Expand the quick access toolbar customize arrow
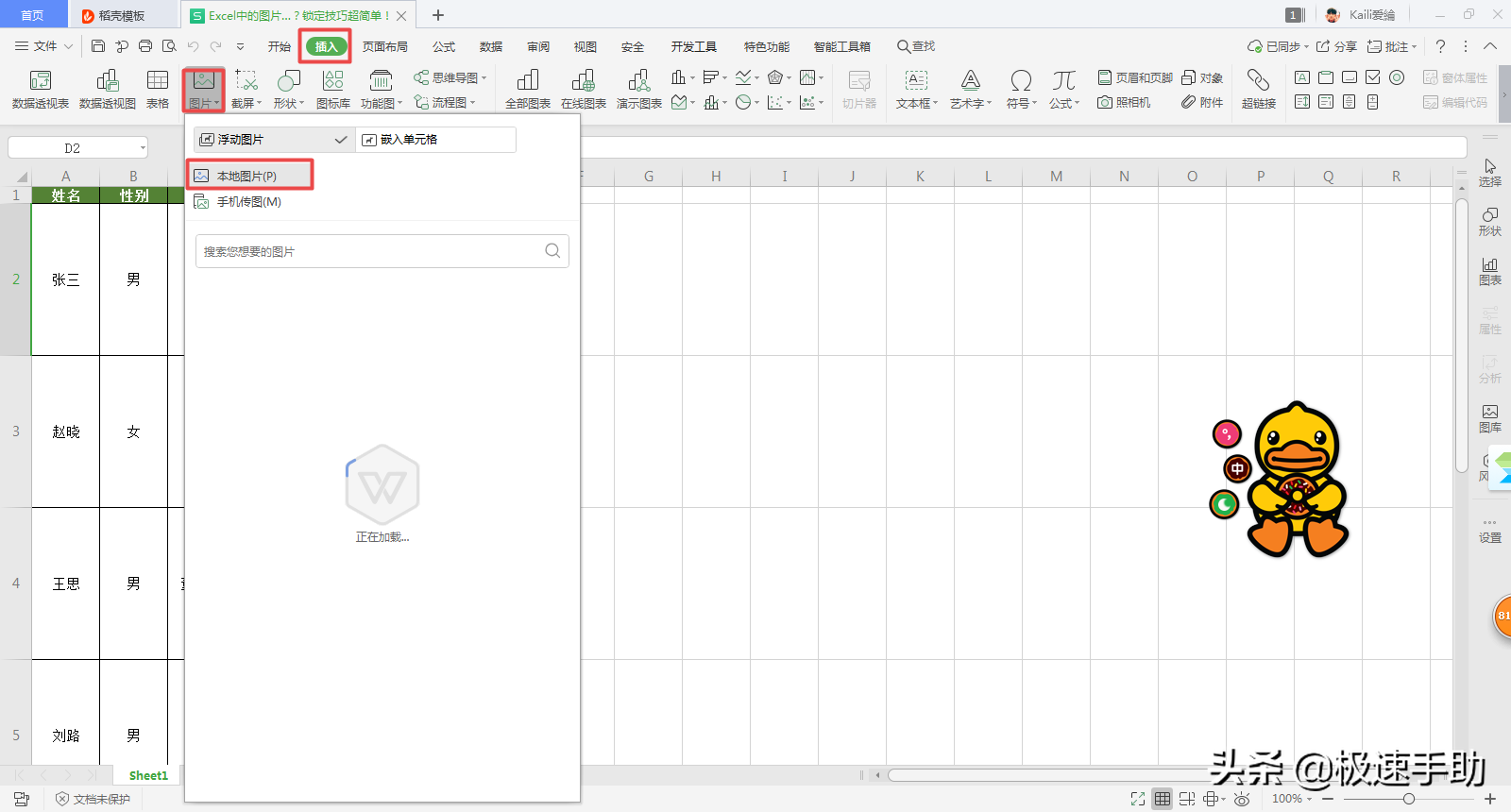 (240, 45)
